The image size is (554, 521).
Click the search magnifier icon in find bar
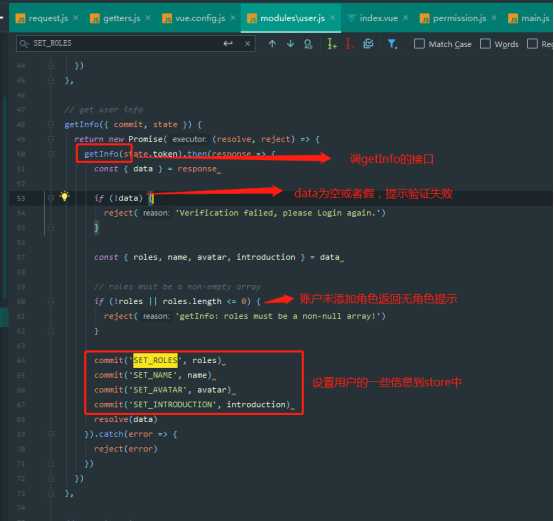pos(24,43)
